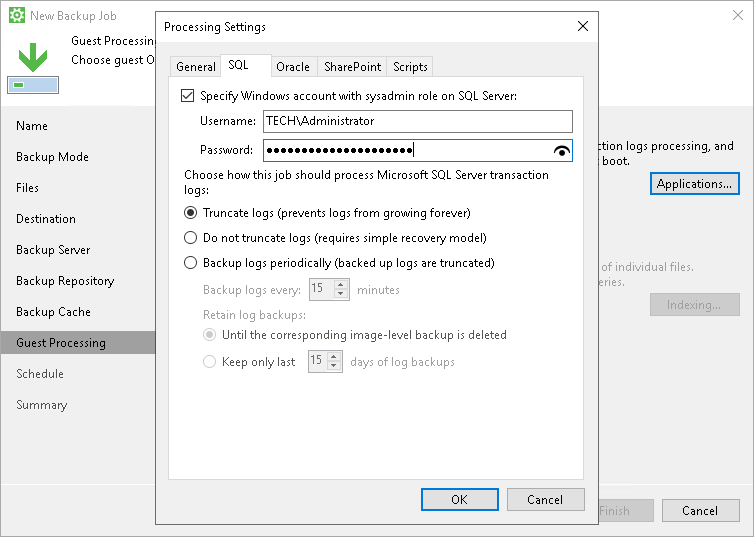Go to the Name wizard step
This screenshot has width=754, height=537.
tap(32, 126)
